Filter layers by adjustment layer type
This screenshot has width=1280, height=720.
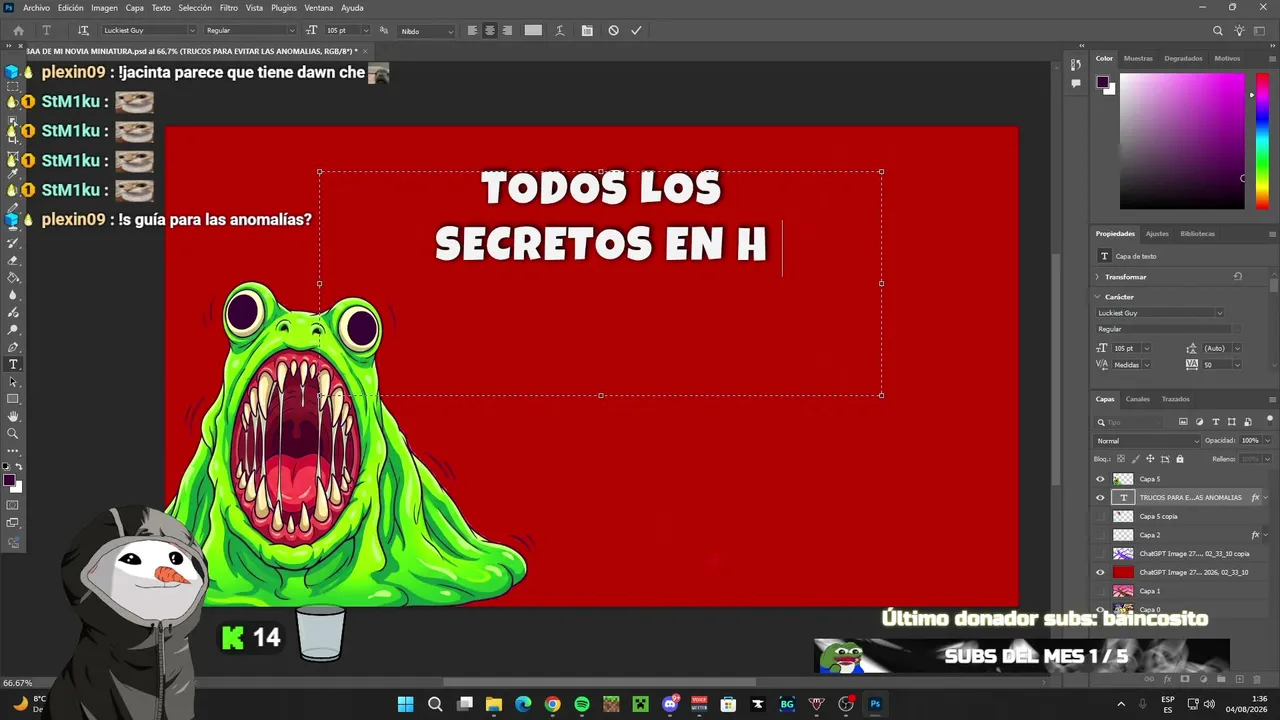[x=1199, y=422]
